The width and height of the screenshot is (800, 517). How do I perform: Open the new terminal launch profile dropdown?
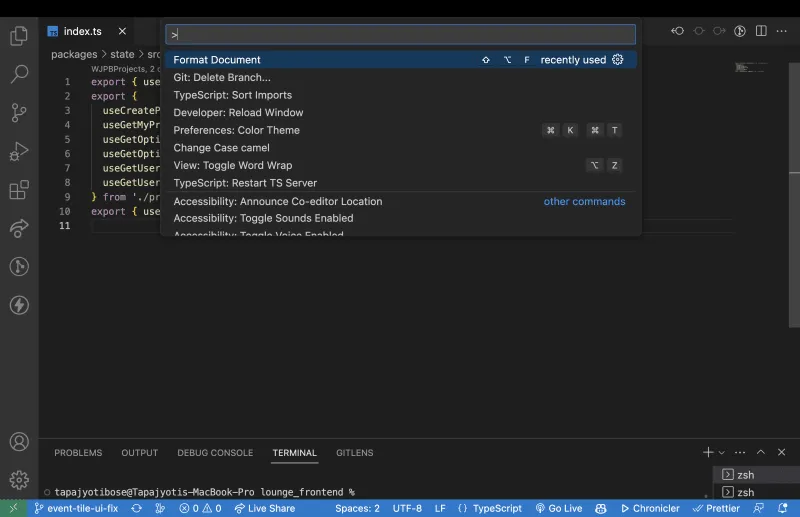click(x=721, y=453)
